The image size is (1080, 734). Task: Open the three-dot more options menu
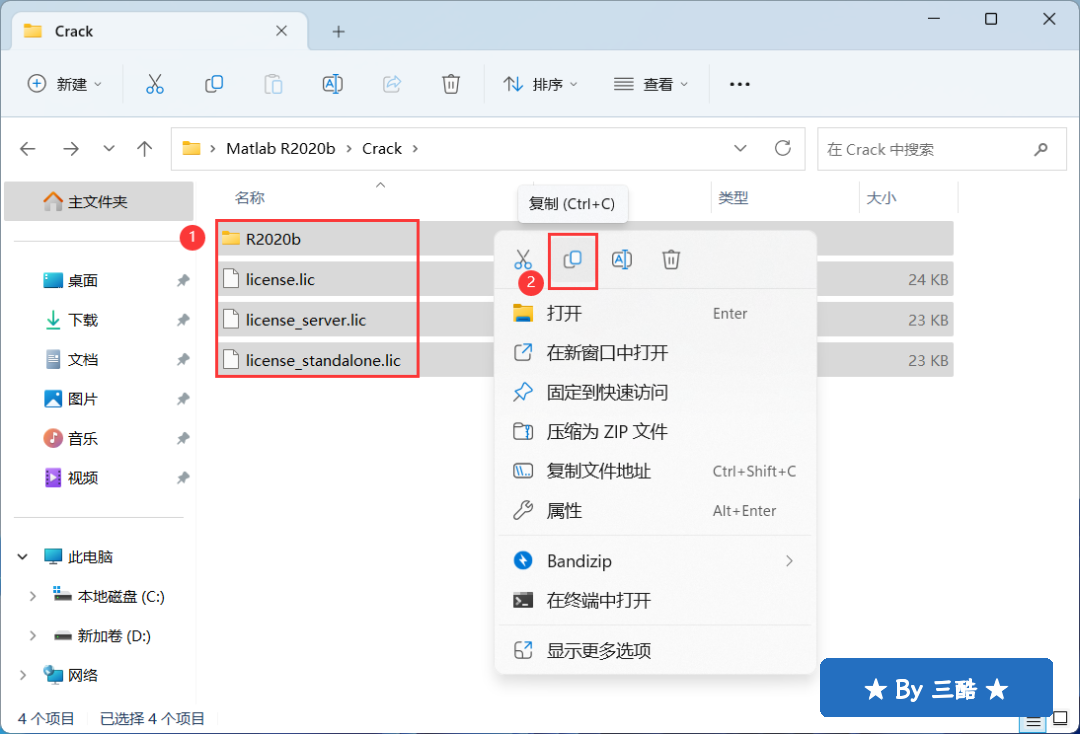click(739, 84)
